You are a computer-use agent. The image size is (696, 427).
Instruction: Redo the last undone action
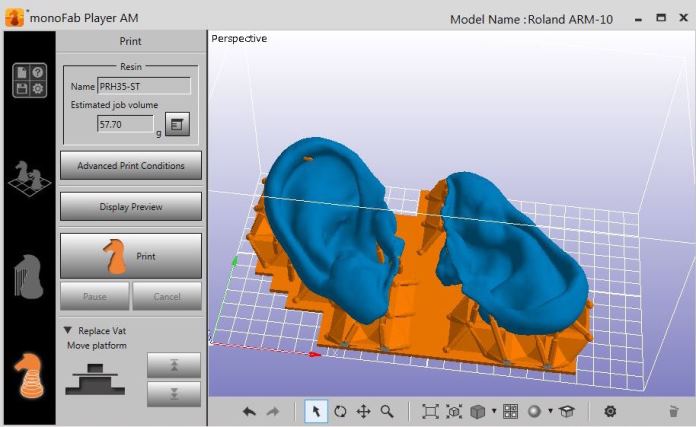coord(273,411)
